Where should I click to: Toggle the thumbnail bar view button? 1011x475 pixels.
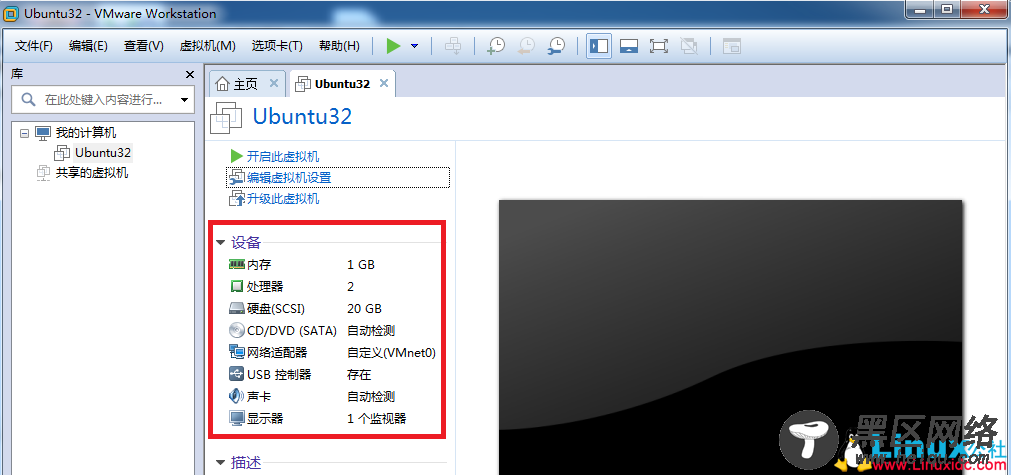[x=629, y=46]
